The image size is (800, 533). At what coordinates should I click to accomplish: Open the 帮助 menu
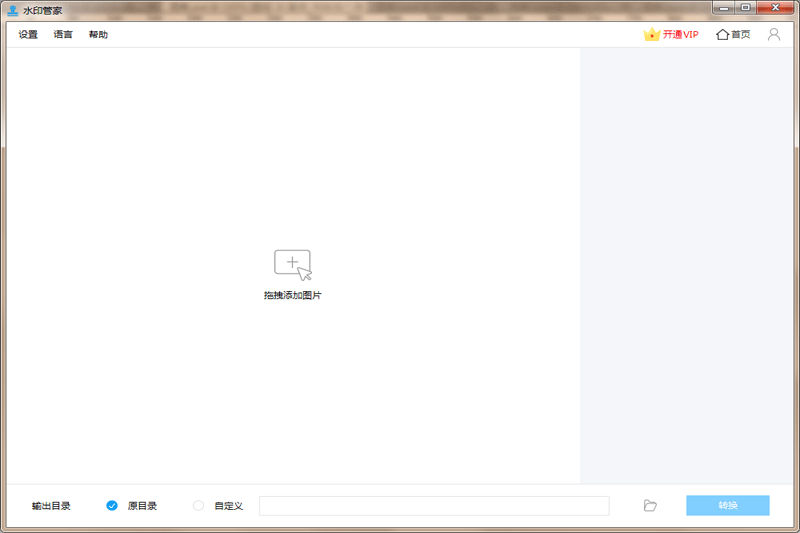[98, 35]
